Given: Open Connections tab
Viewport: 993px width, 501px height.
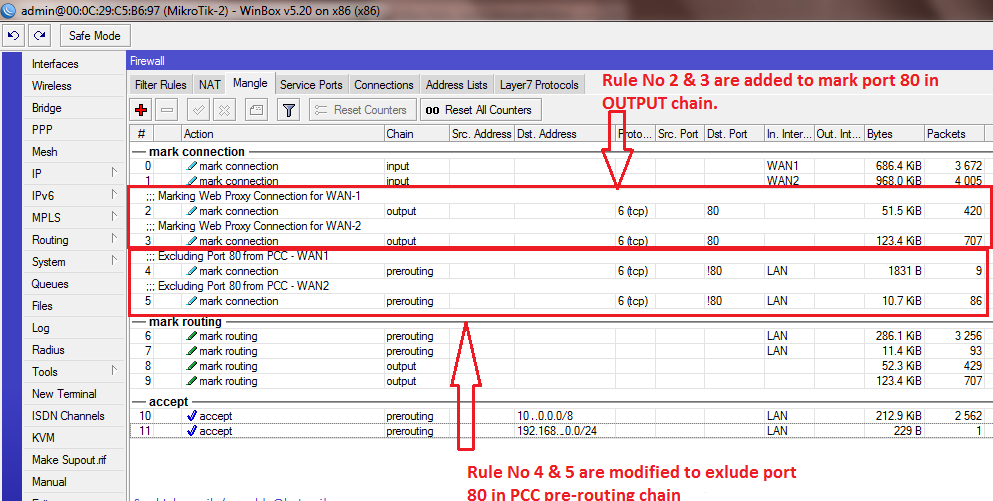Looking at the screenshot, I should [x=384, y=85].
